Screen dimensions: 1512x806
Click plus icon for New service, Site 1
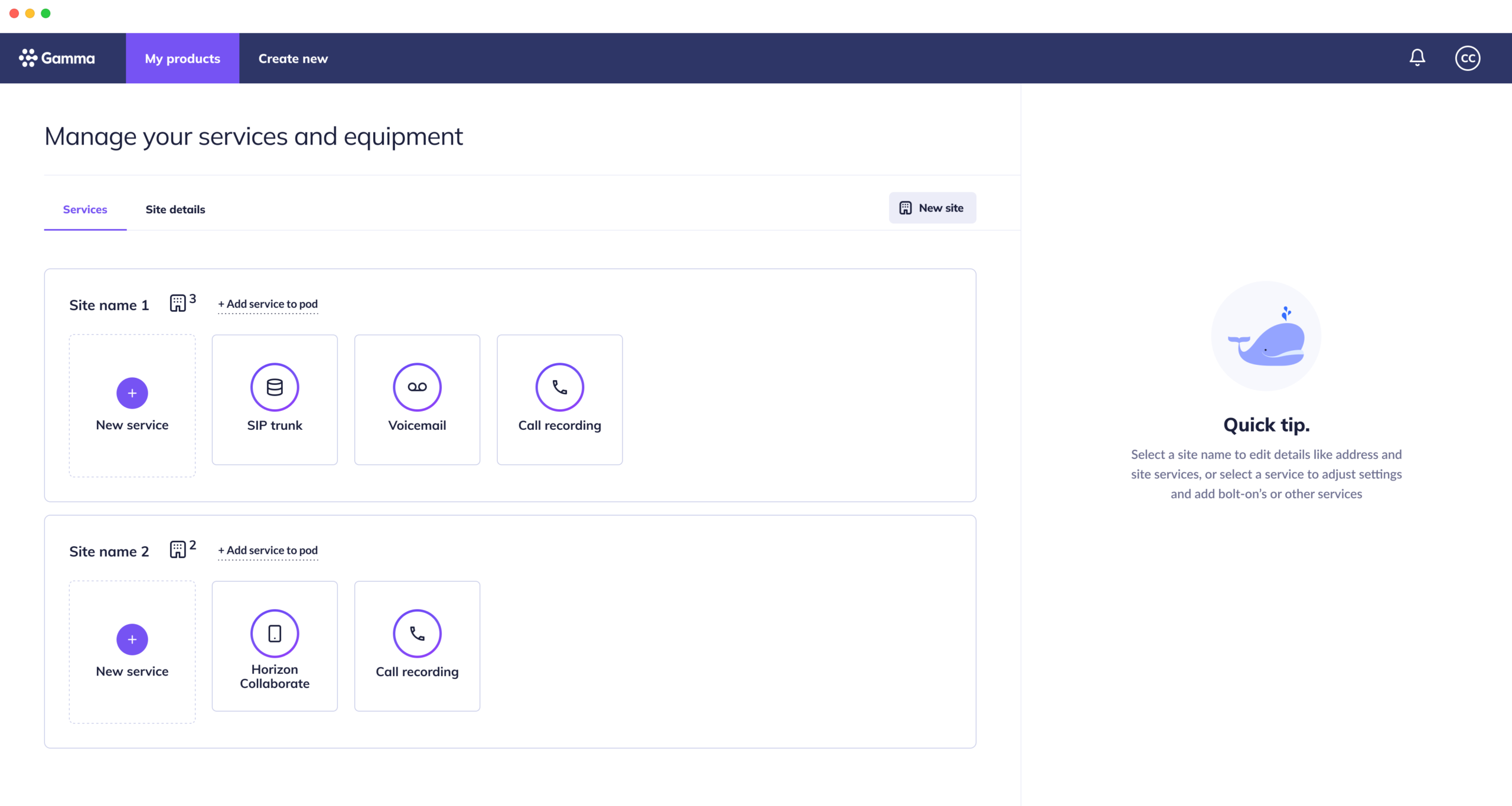[132, 393]
